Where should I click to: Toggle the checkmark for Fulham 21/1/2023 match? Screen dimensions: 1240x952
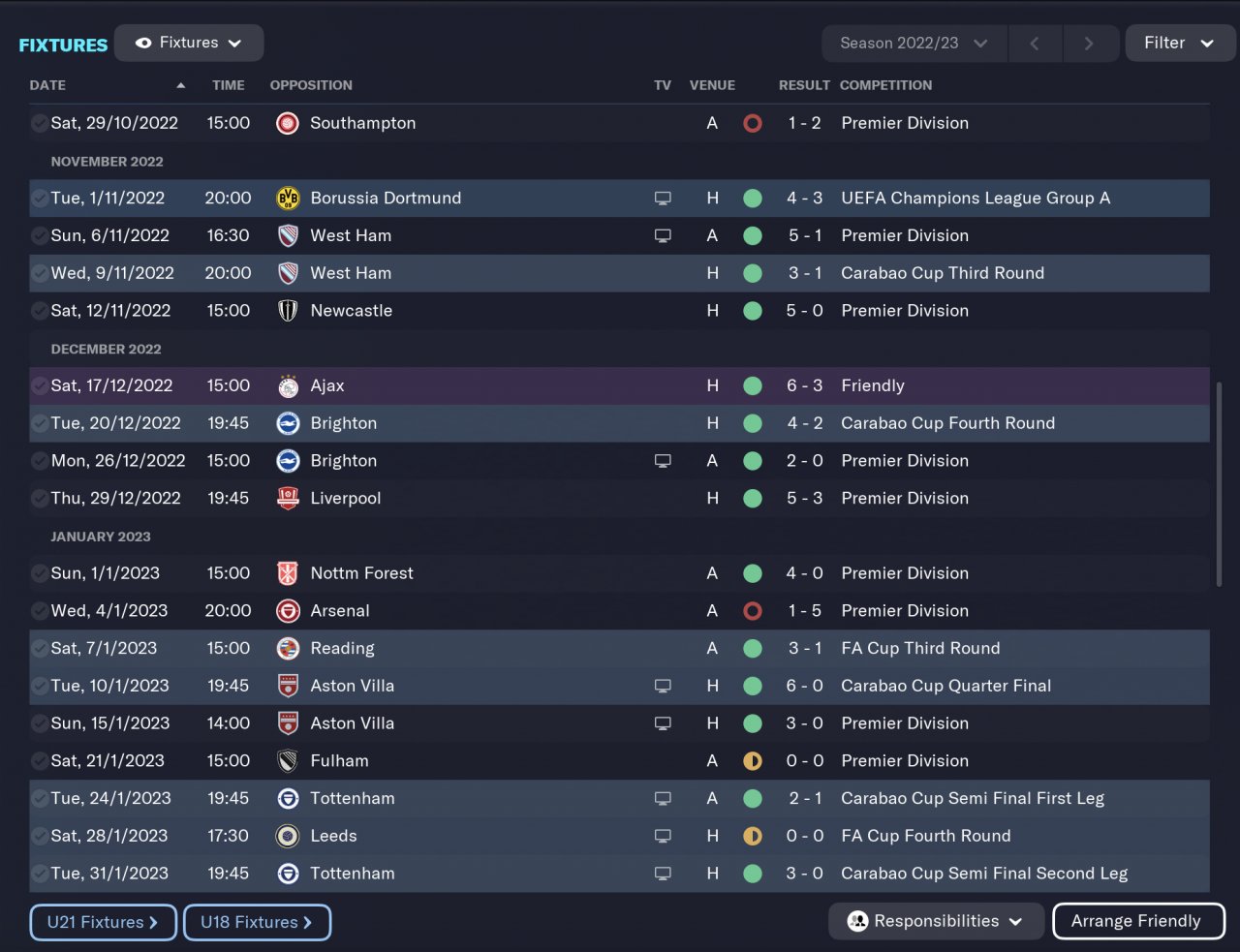39,761
